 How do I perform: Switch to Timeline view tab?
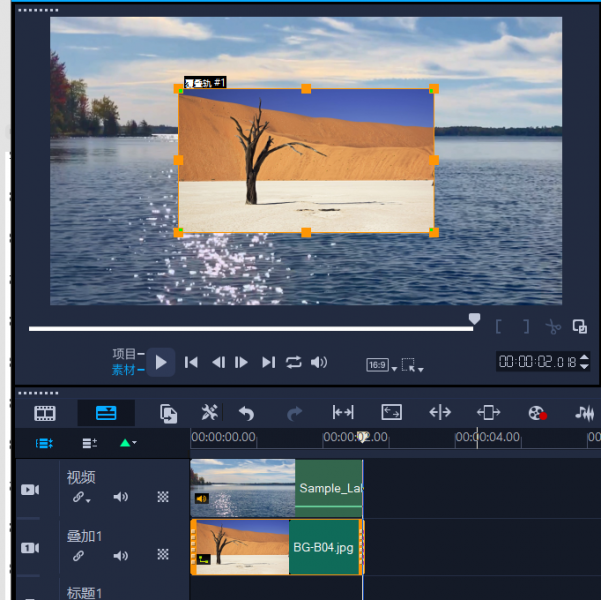tap(106, 413)
